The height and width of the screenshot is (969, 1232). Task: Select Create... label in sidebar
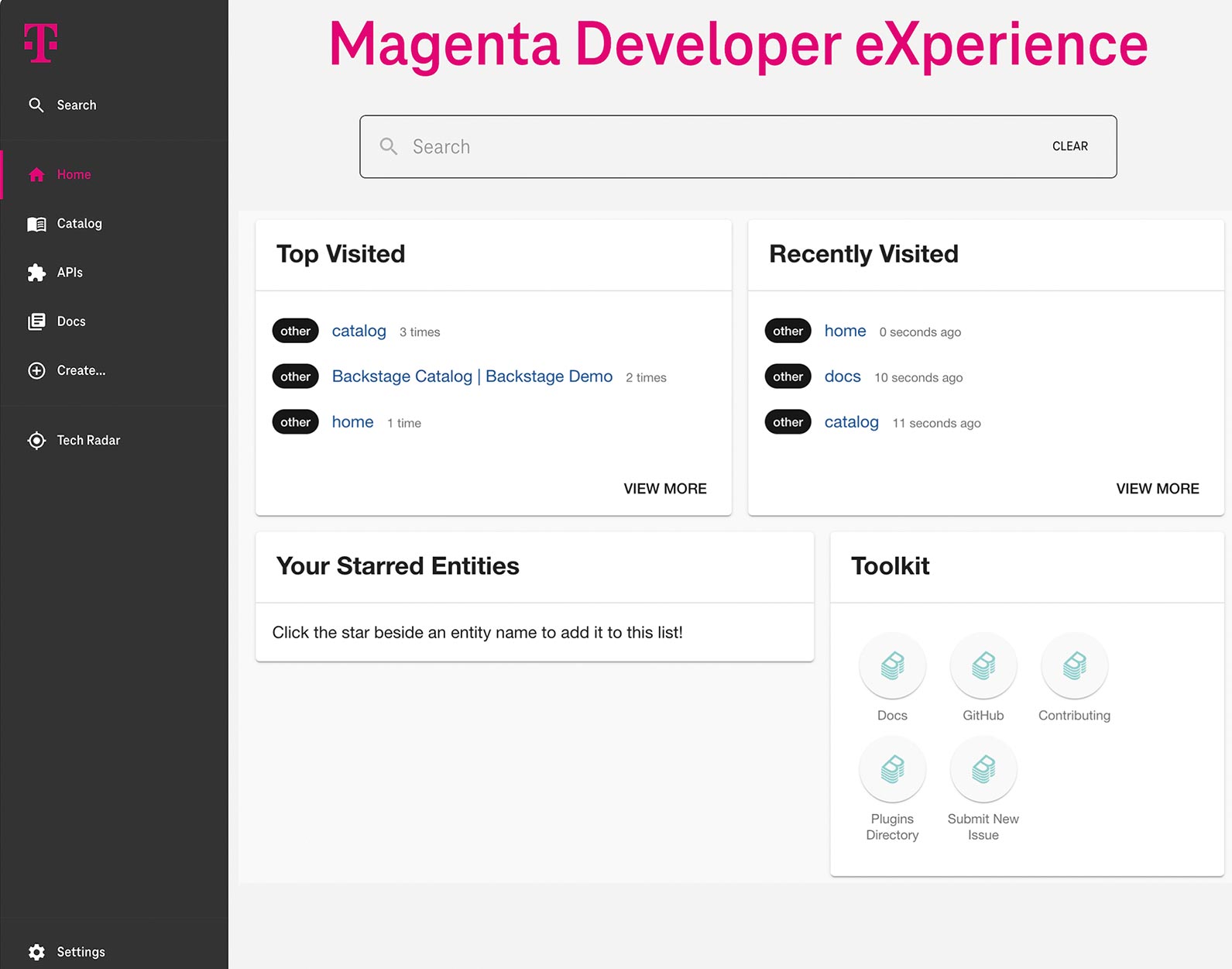click(x=81, y=371)
